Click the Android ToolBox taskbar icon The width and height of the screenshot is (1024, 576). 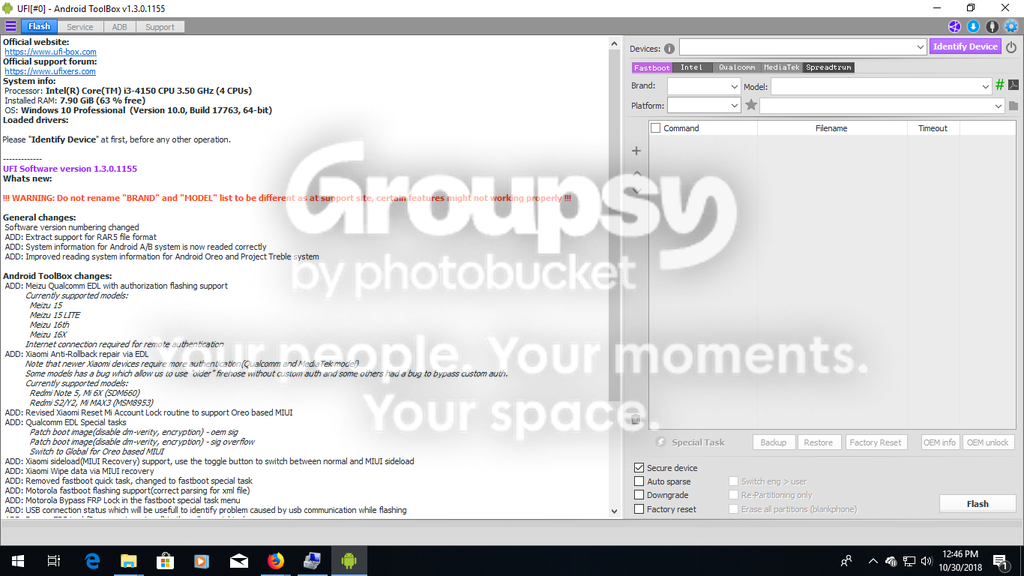349,560
